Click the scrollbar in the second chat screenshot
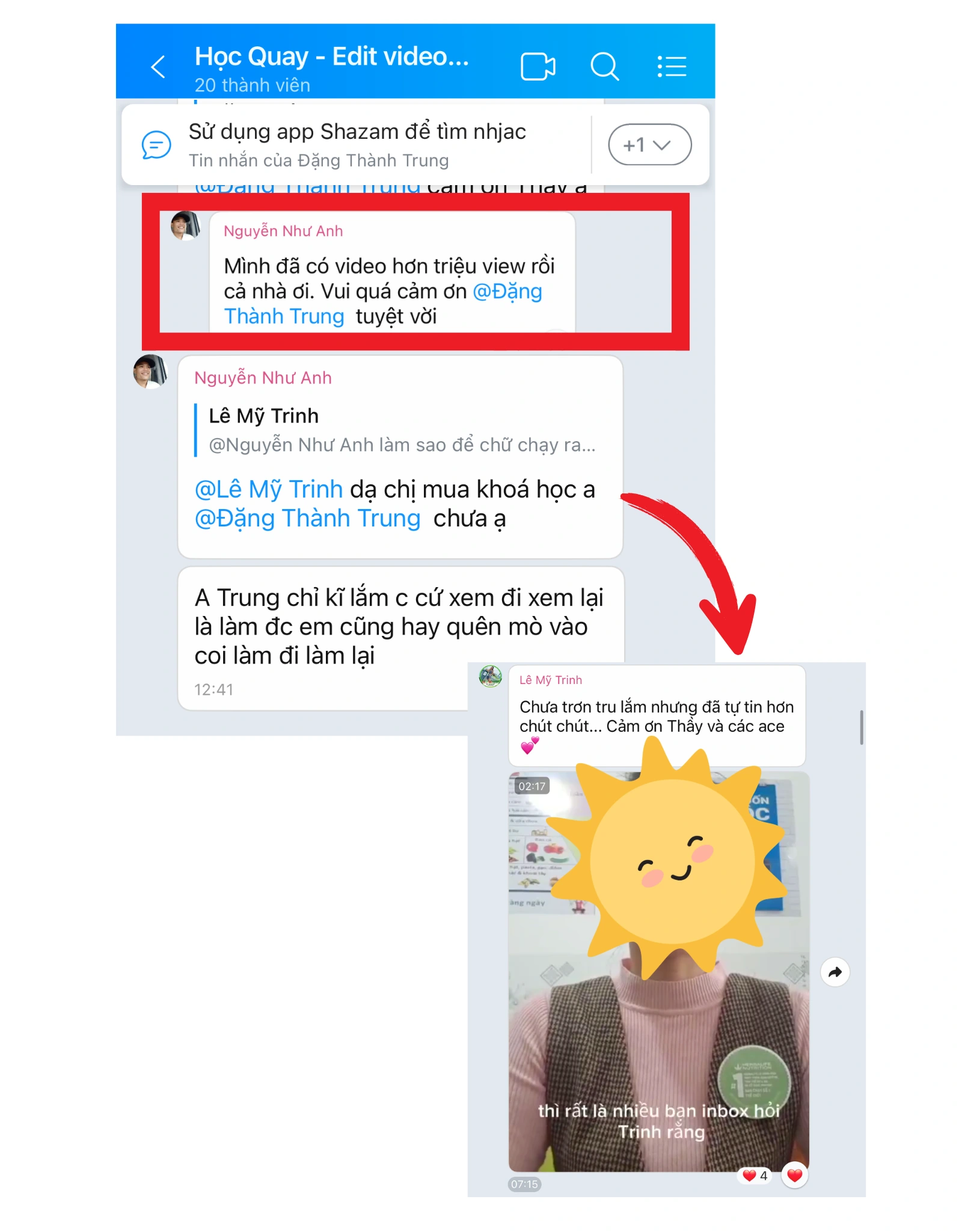 [862, 727]
